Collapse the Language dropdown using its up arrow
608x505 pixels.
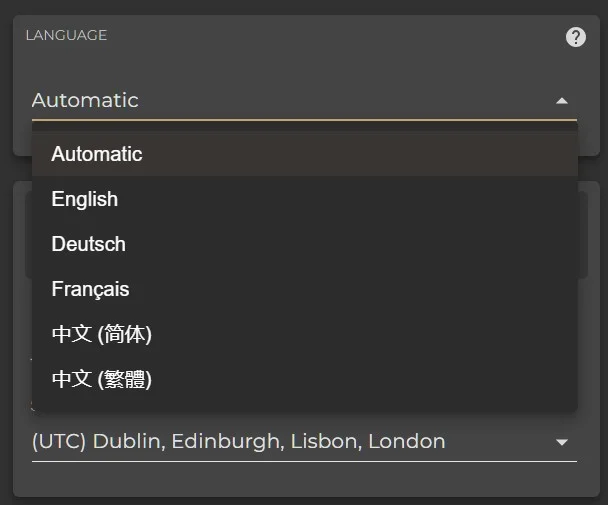click(x=562, y=101)
